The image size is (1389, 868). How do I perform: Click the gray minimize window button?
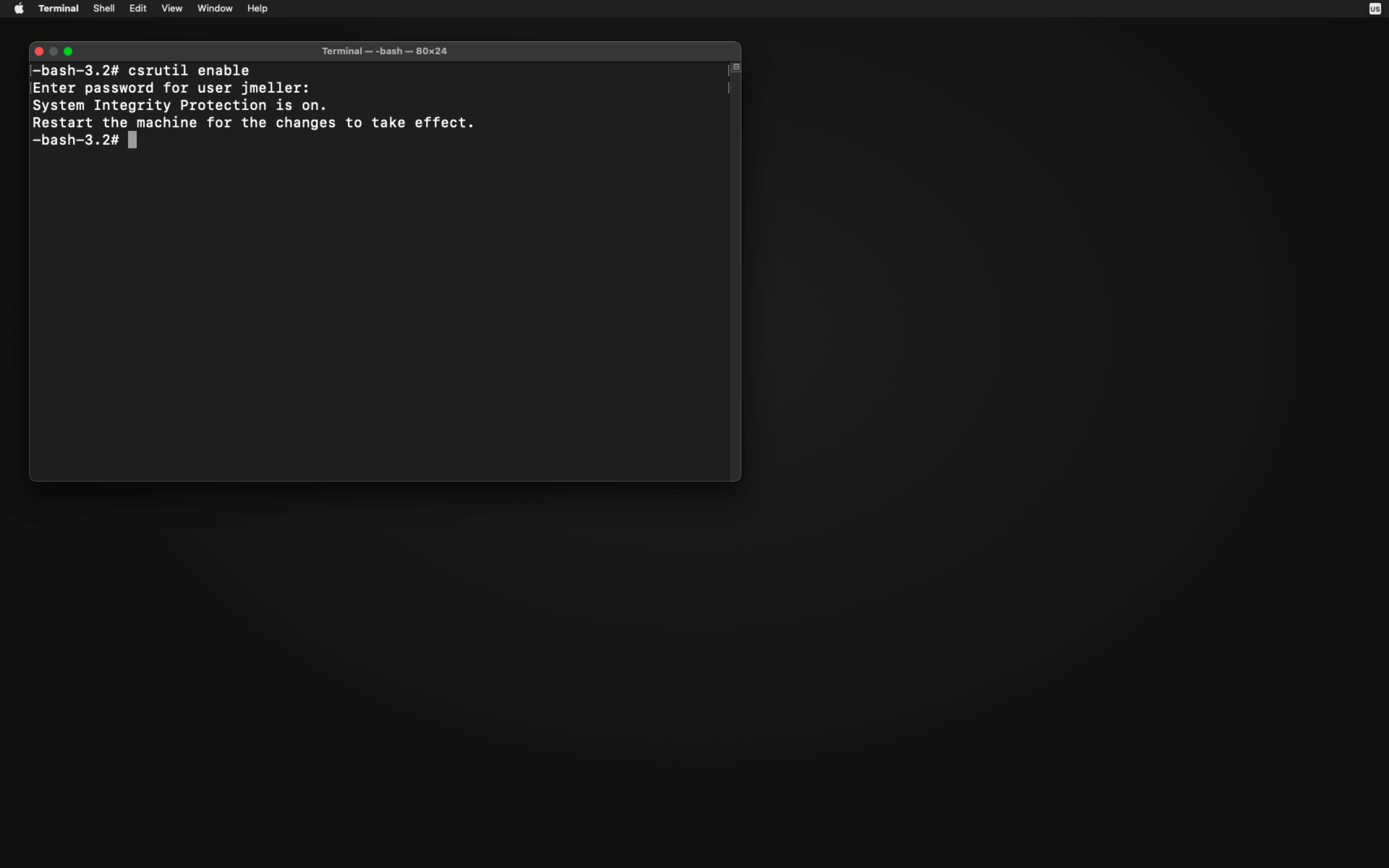click(53, 51)
